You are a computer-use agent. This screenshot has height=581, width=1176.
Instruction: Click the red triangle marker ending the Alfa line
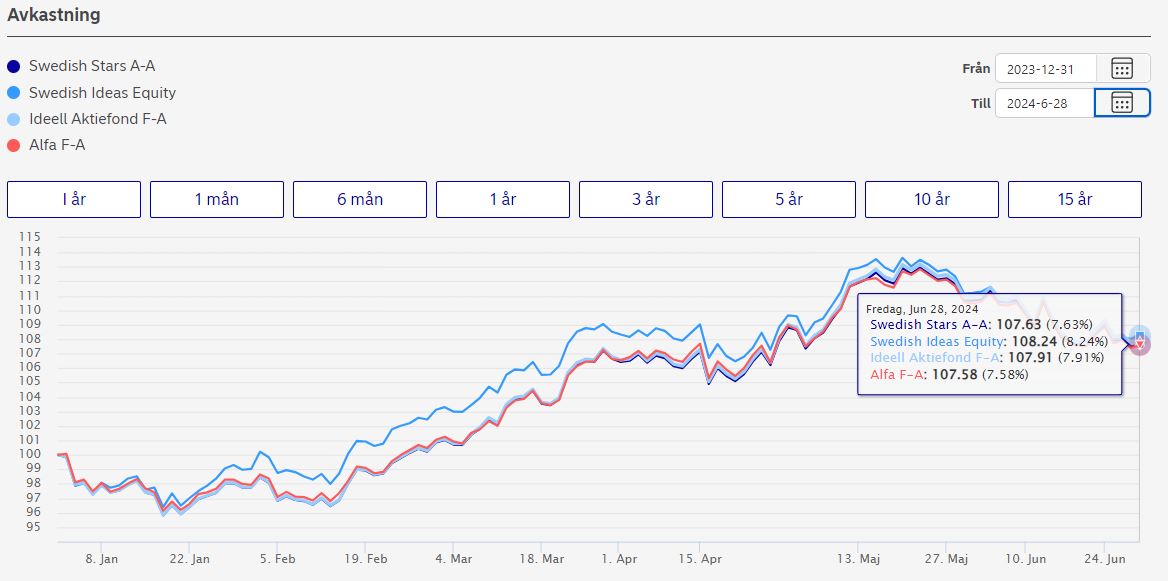(1140, 346)
